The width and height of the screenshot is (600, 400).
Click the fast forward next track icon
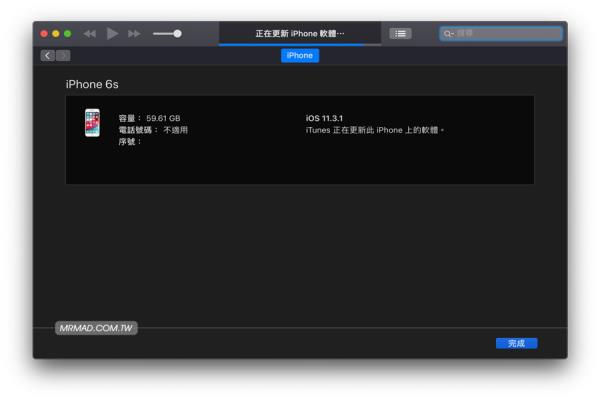tap(134, 34)
